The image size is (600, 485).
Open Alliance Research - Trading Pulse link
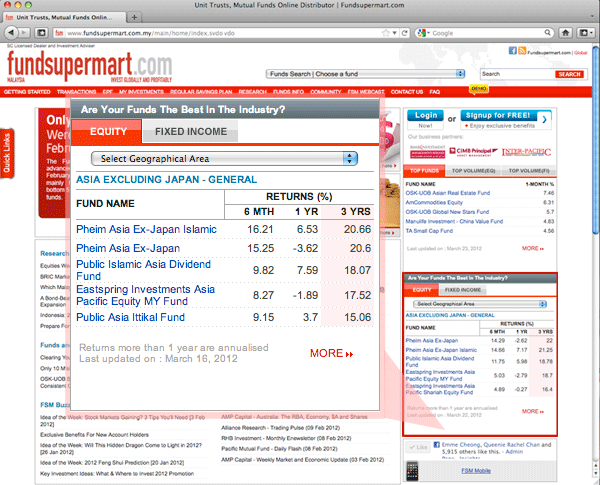click(x=280, y=428)
